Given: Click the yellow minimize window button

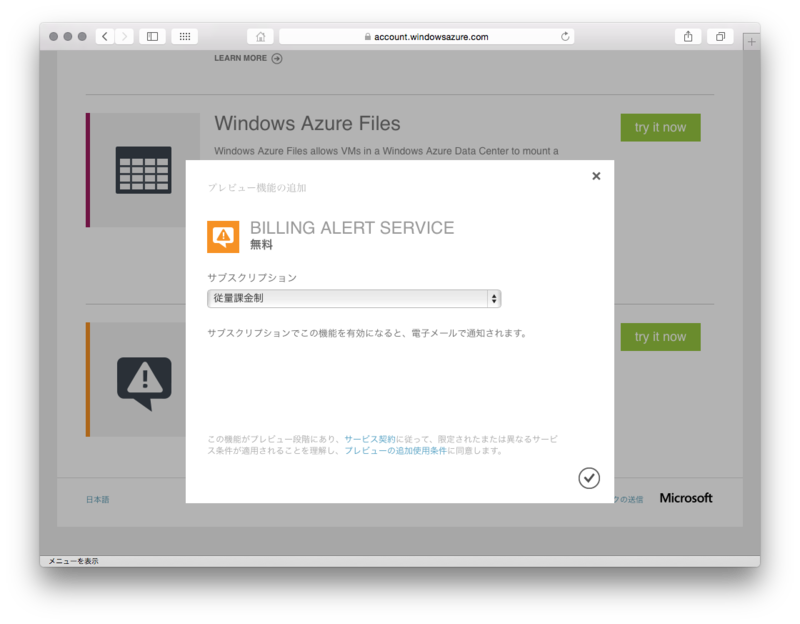Looking at the screenshot, I should [x=68, y=37].
